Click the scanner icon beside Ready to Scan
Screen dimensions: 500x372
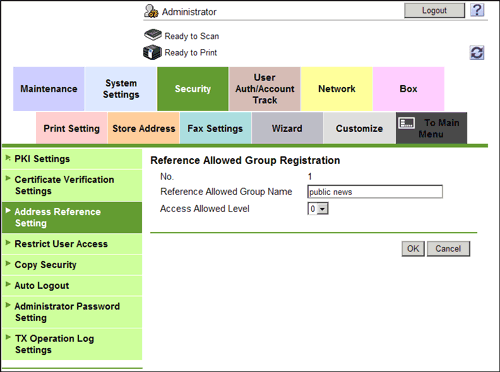point(153,35)
